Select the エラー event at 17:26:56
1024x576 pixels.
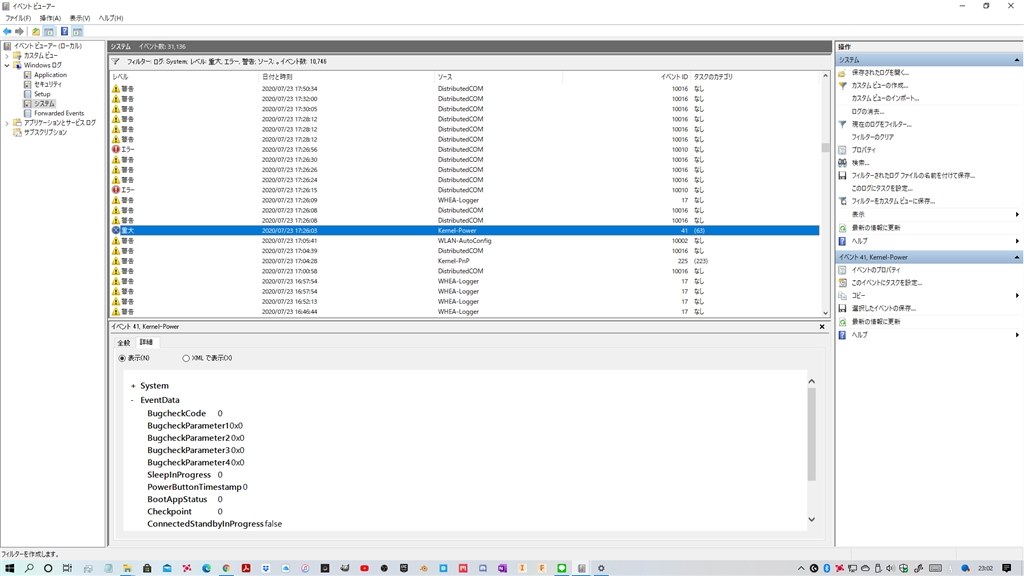coord(464,150)
